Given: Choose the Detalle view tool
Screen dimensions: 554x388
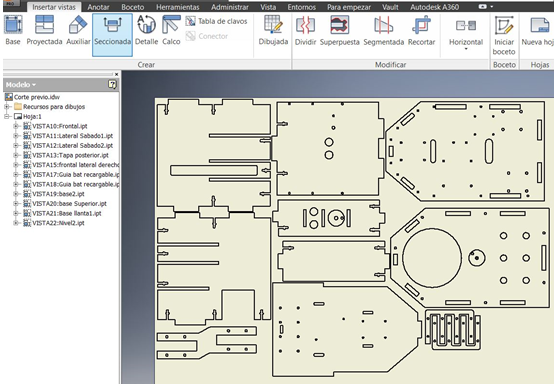Looking at the screenshot, I should click(146, 31).
